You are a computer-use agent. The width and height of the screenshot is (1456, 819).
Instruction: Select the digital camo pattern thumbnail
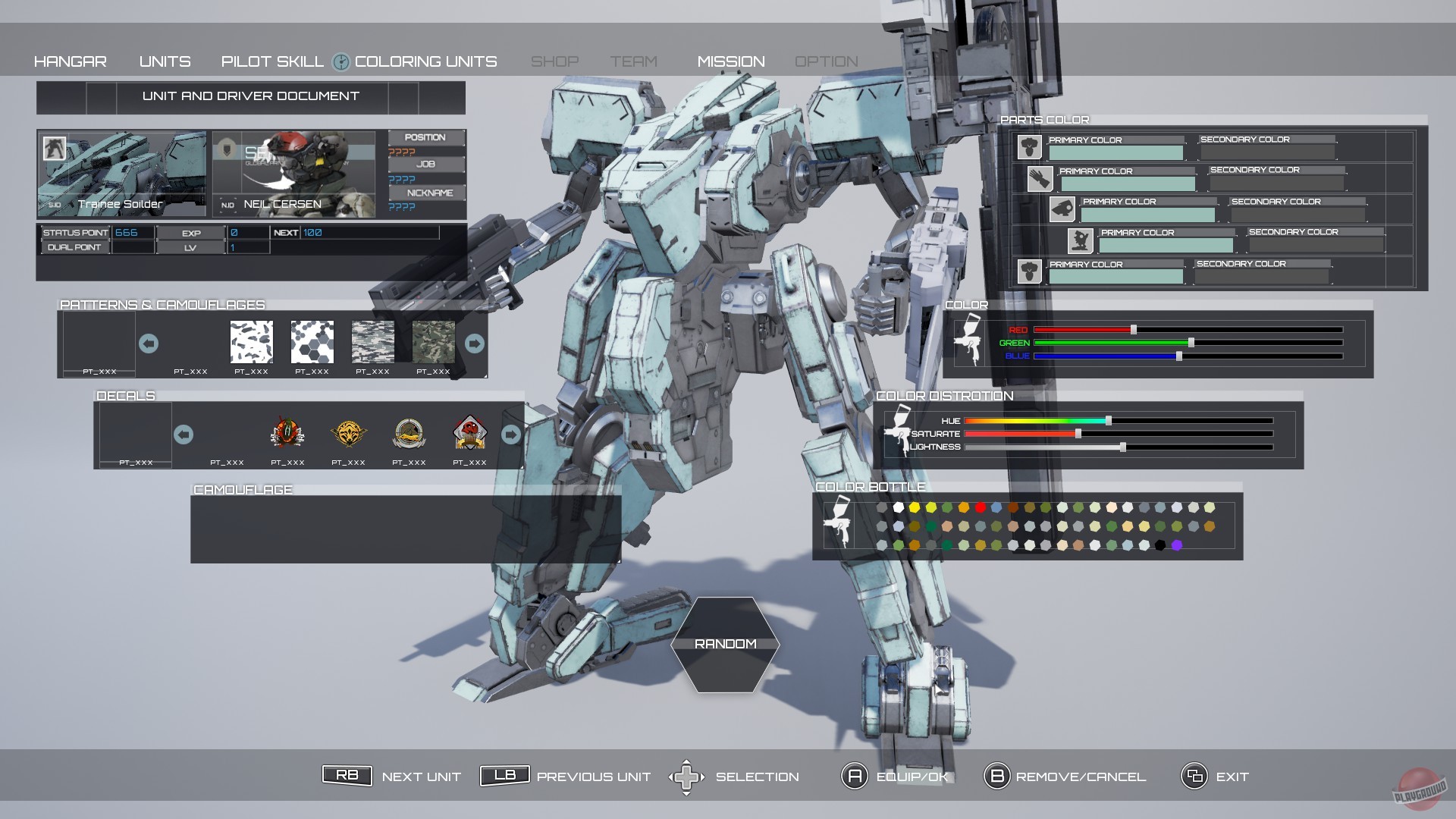tap(372, 344)
